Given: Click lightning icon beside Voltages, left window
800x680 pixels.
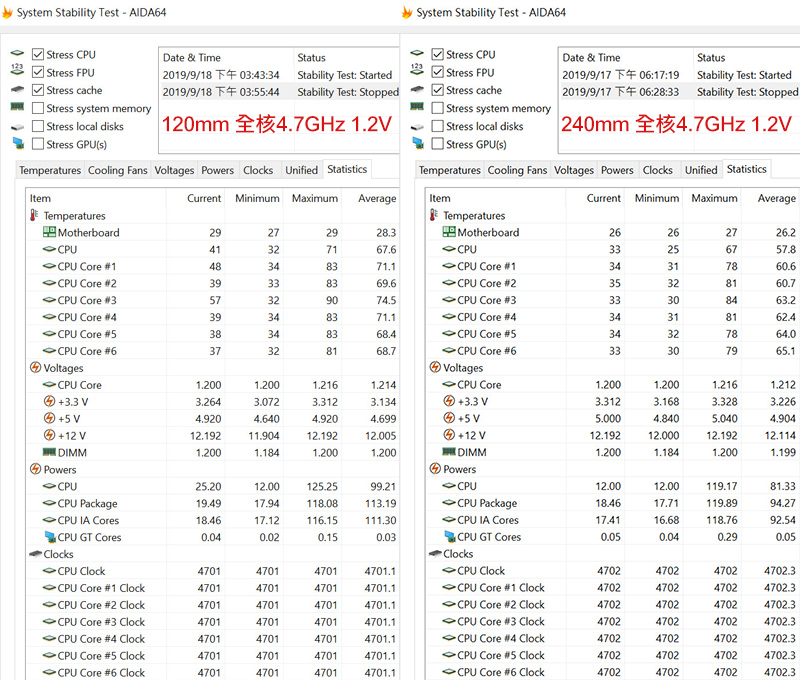Looking at the screenshot, I should (35, 367).
